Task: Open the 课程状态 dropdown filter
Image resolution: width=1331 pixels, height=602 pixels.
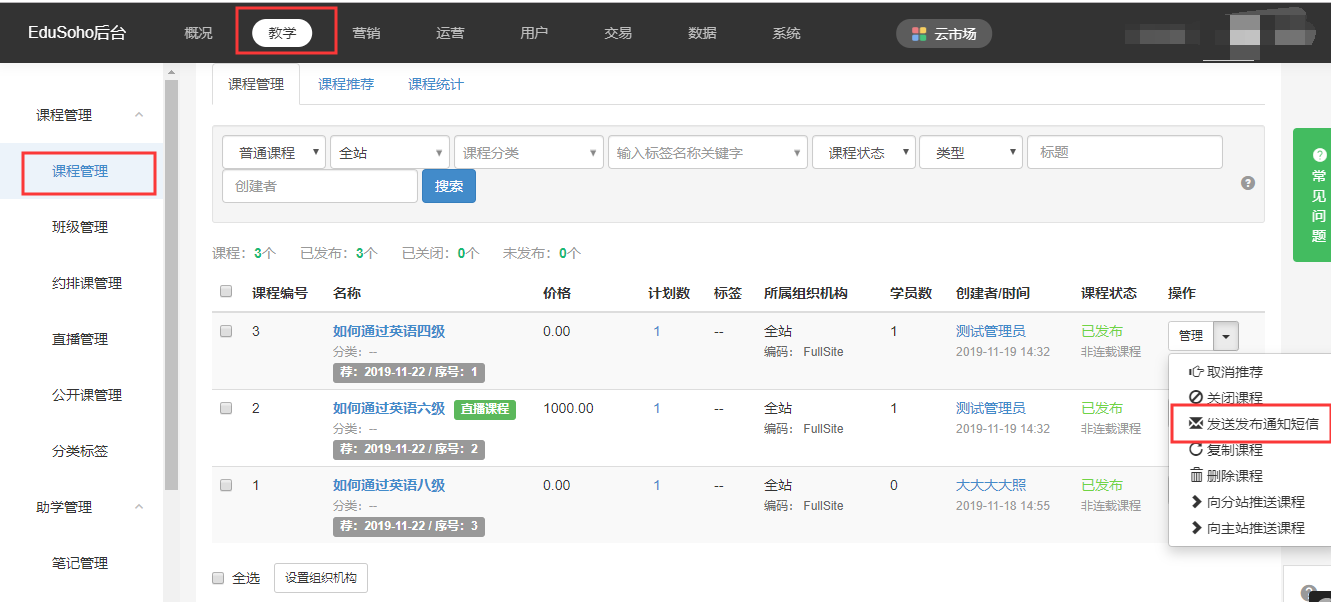Action: coord(864,153)
